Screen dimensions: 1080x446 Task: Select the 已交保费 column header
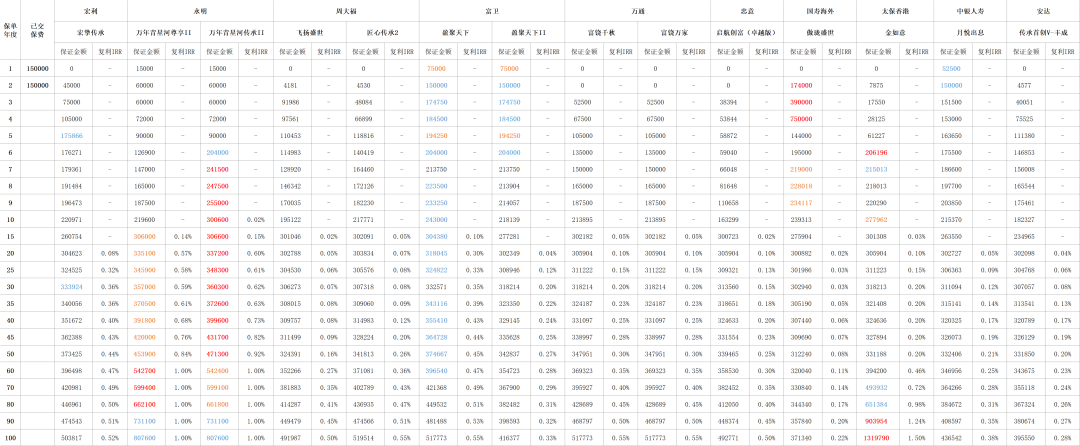coord(38,32)
